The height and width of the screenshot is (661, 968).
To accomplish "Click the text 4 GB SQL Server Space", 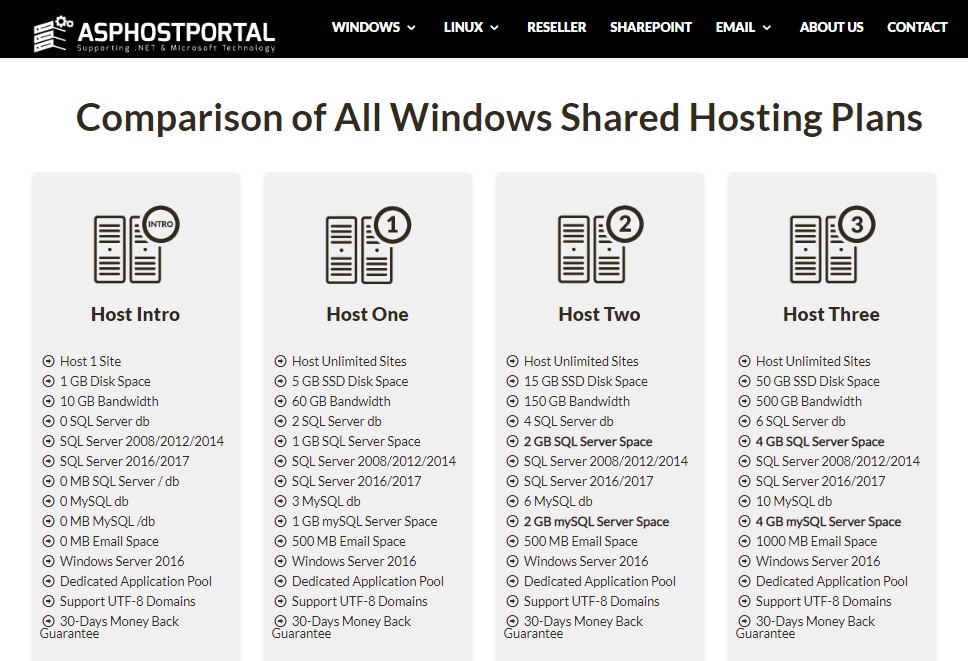I will click(x=820, y=441).
